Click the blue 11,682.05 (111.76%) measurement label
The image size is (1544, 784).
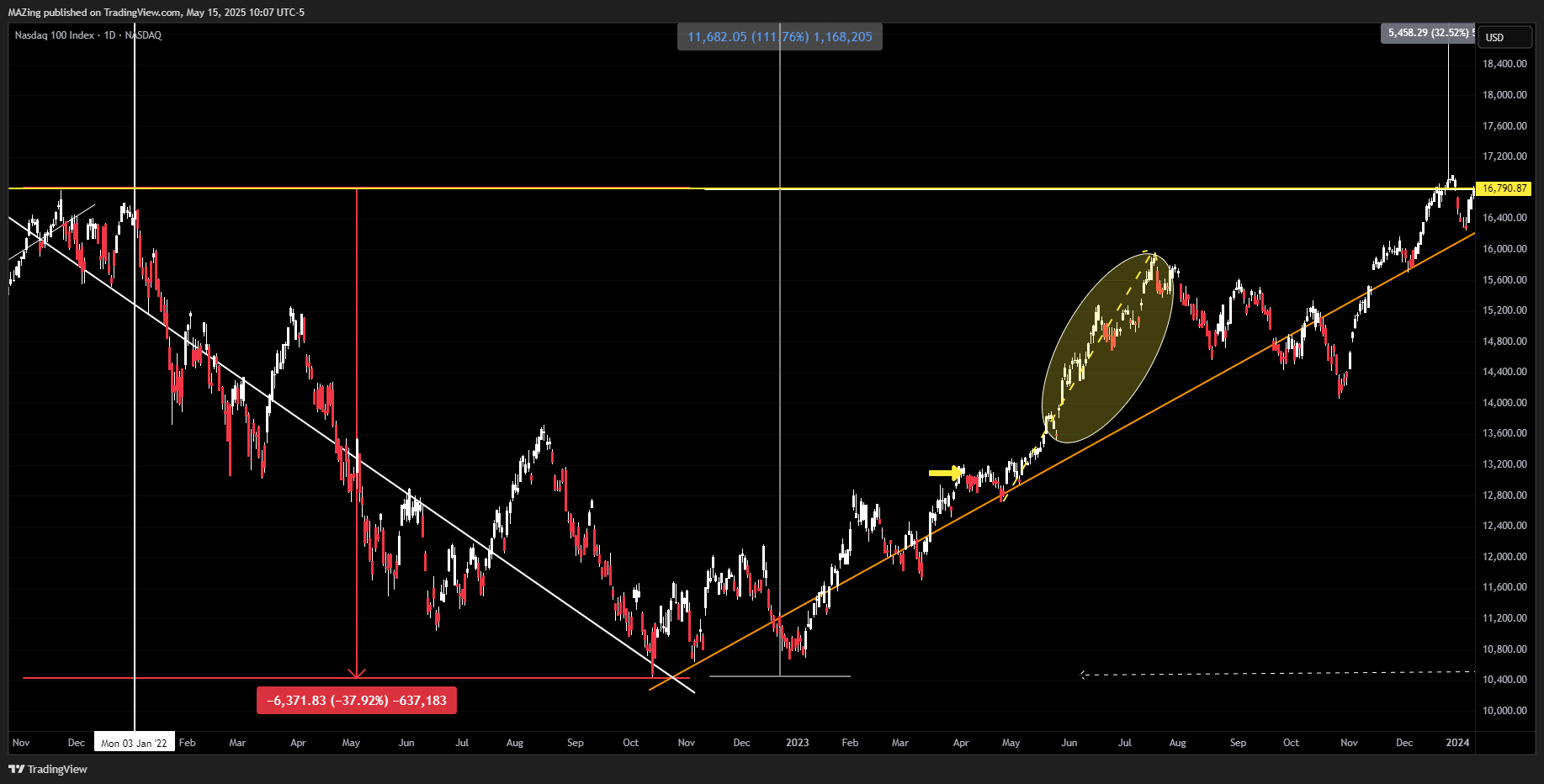pyautogui.click(x=780, y=37)
